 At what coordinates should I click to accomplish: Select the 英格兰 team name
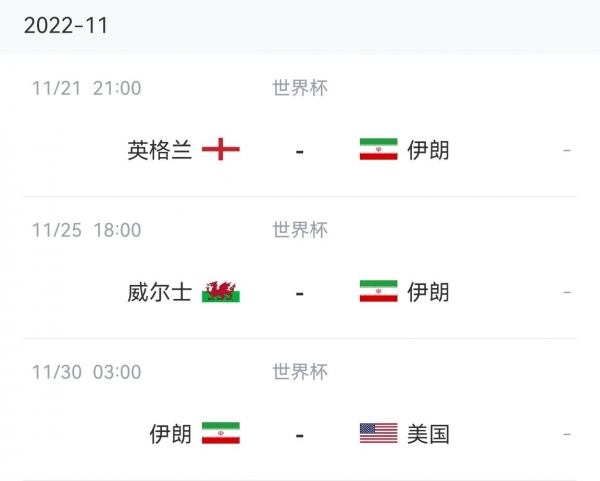coord(159,150)
